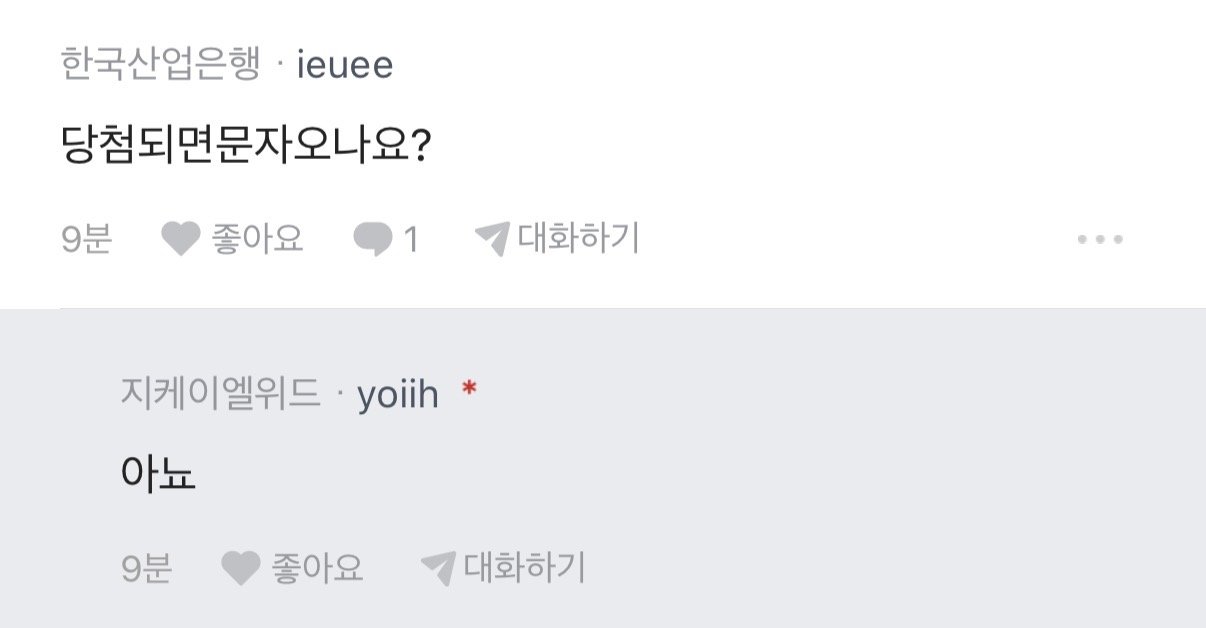This screenshot has width=1206, height=628.
Task: Click the red asterisk beside yoiih
Action: pyautogui.click(x=469, y=391)
